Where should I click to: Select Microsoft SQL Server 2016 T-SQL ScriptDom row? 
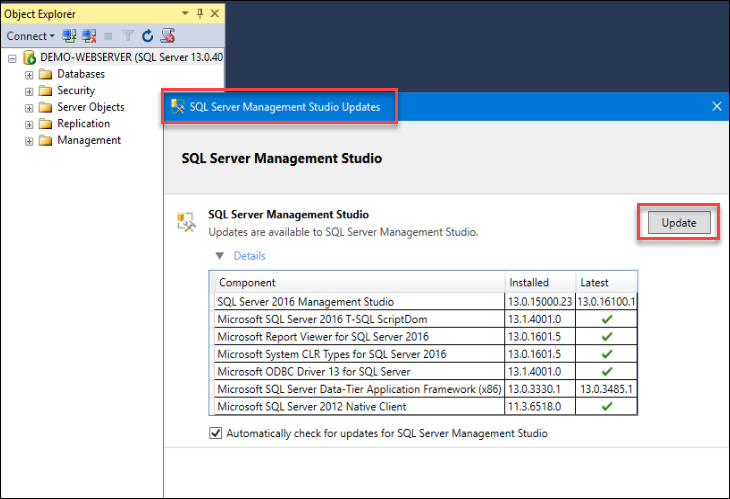(x=425, y=319)
